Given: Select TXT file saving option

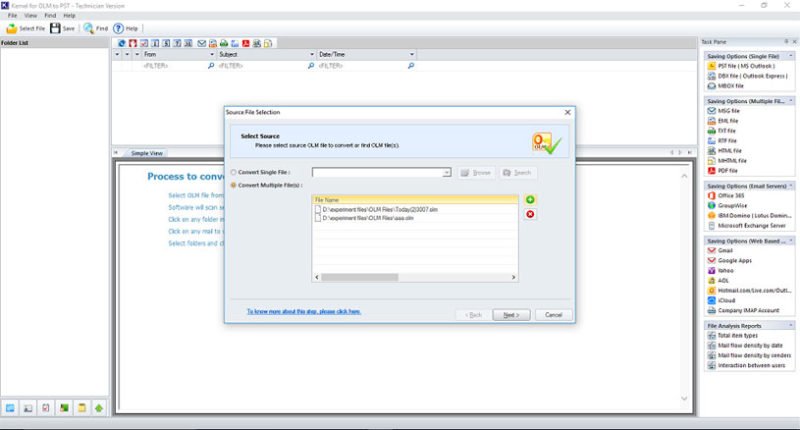Looking at the screenshot, I should pyautogui.click(x=722, y=131).
